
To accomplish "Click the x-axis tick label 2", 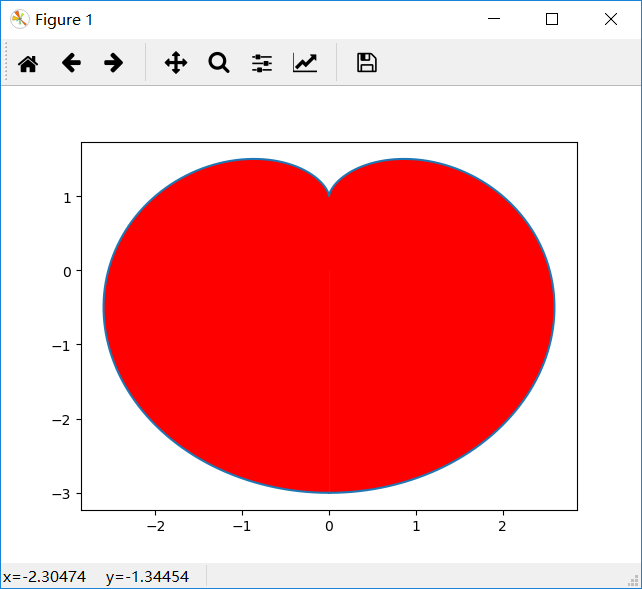I will (x=503, y=526).
